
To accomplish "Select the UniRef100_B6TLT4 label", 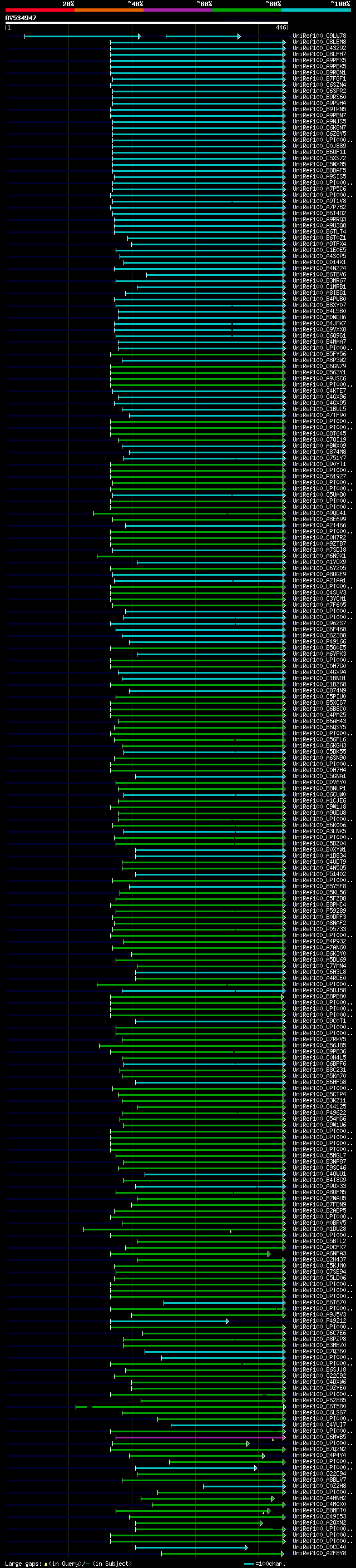I will point(319,232).
